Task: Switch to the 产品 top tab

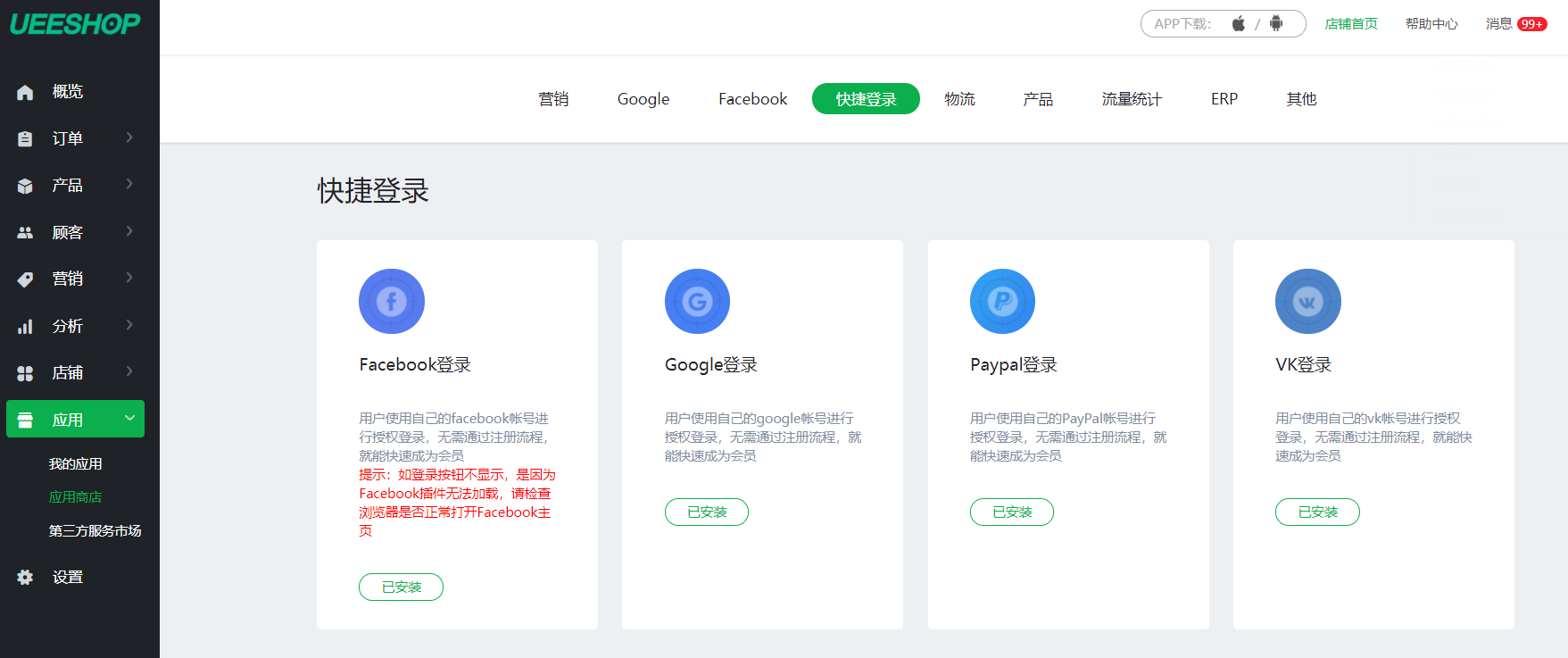Action: click(x=1038, y=99)
